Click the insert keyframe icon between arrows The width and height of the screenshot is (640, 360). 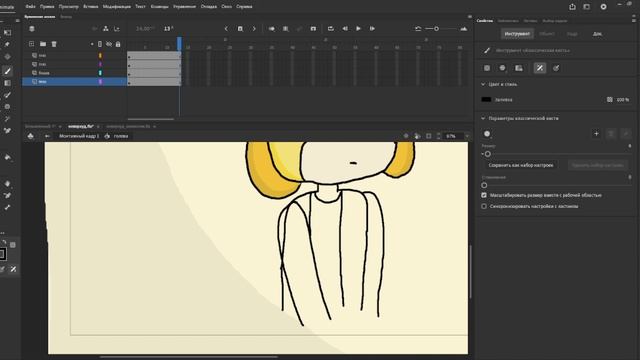click(240, 29)
